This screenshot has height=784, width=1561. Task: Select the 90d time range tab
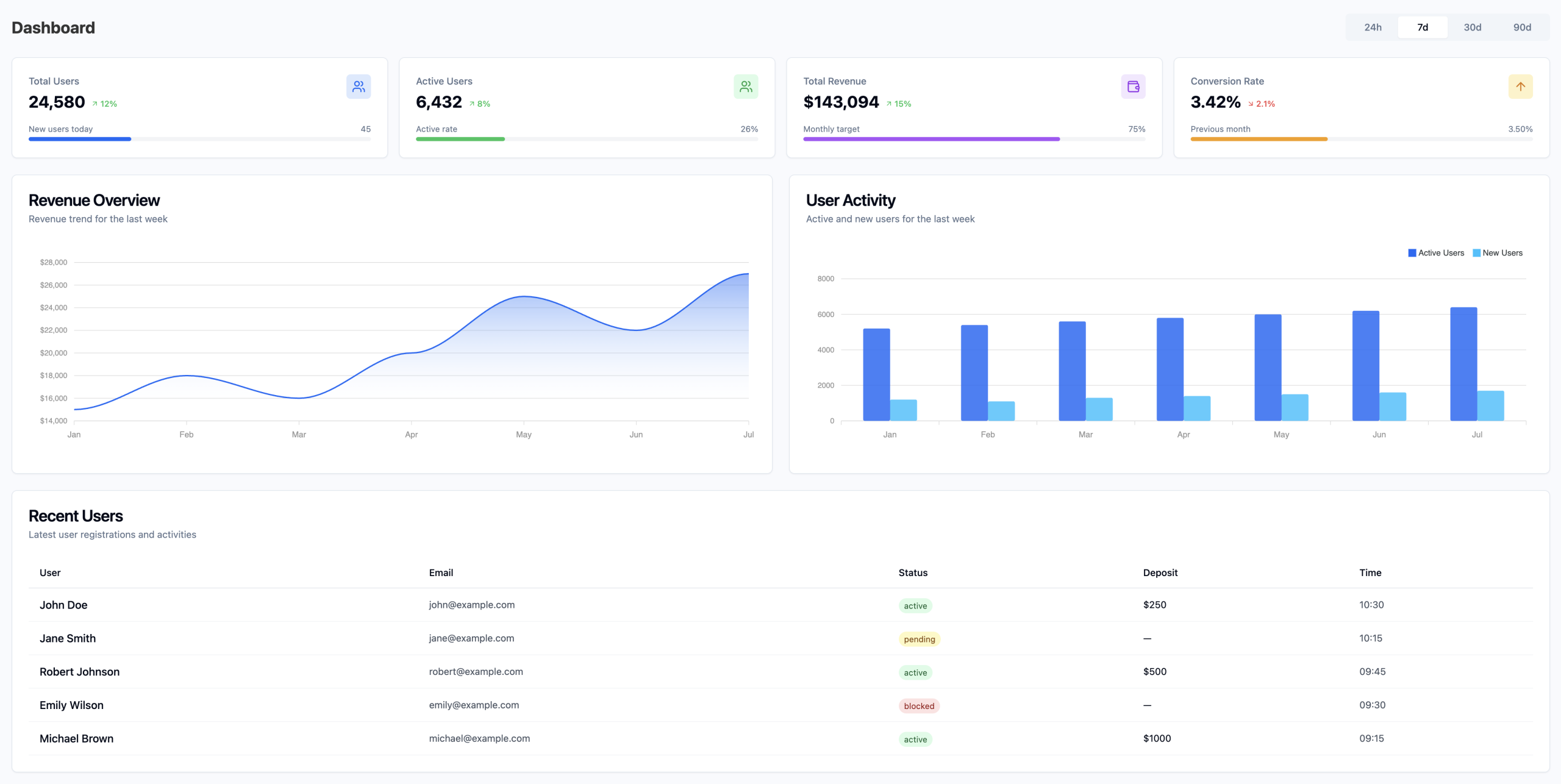[1522, 27]
